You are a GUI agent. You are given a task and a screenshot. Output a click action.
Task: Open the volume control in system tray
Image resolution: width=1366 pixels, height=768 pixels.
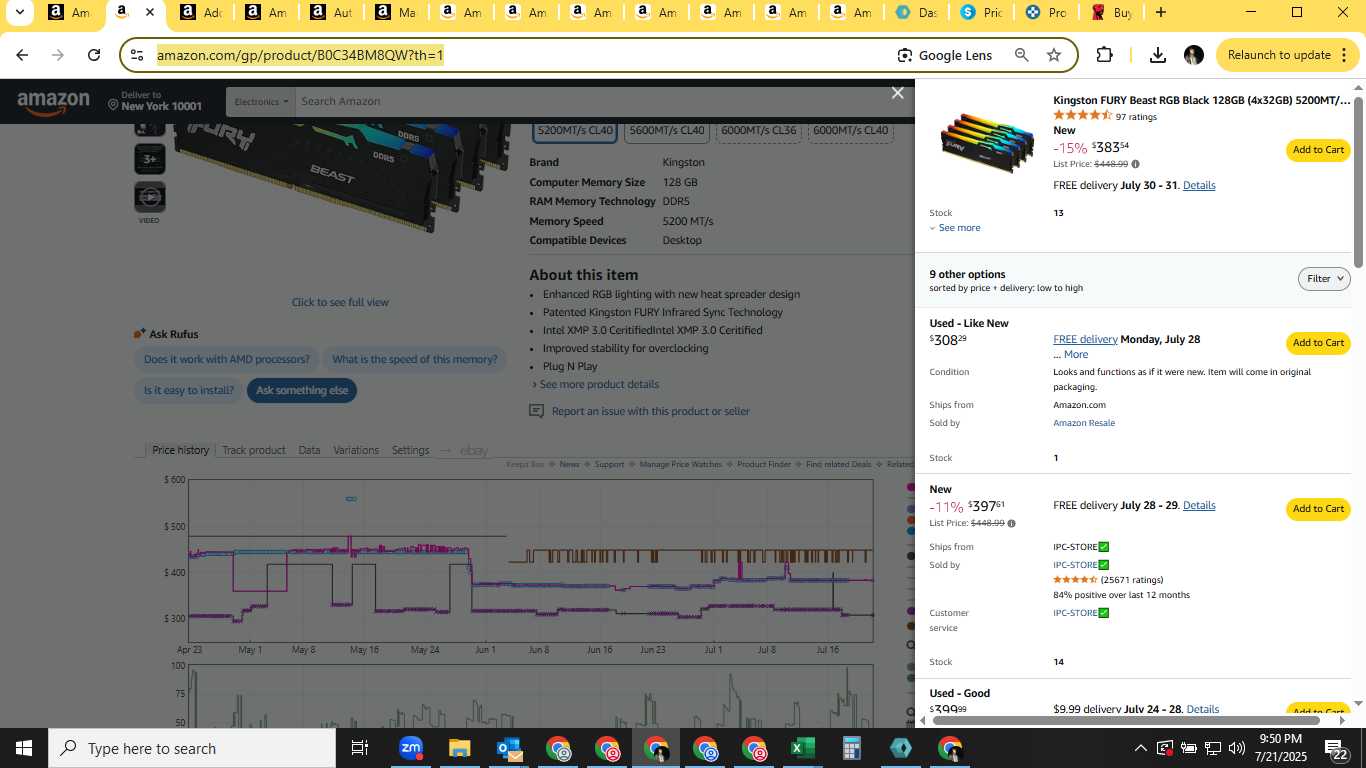[1237, 748]
